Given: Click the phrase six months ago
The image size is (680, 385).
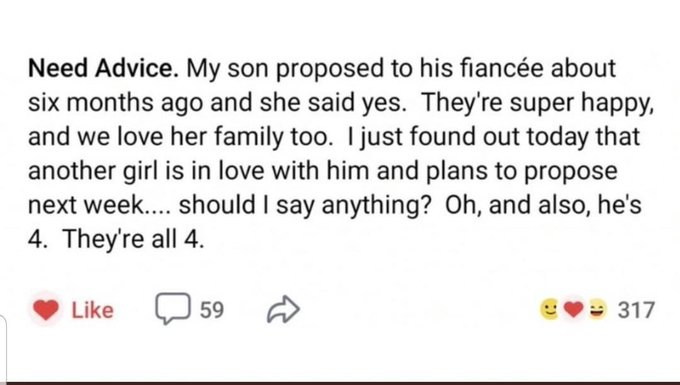Looking at the screenshot, I should [115, 103].
